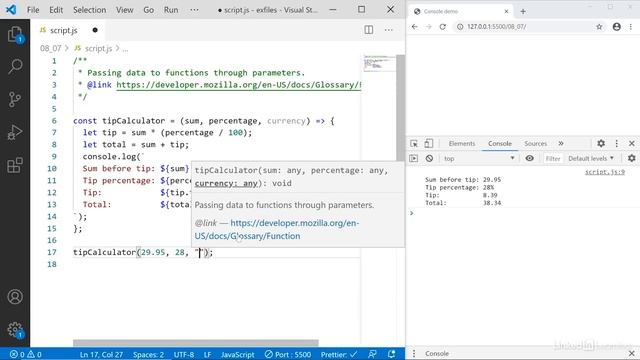Open the Search view in activity bar
Screen dimensions: 640x360
pyautogui.click(x=15, y=66)
